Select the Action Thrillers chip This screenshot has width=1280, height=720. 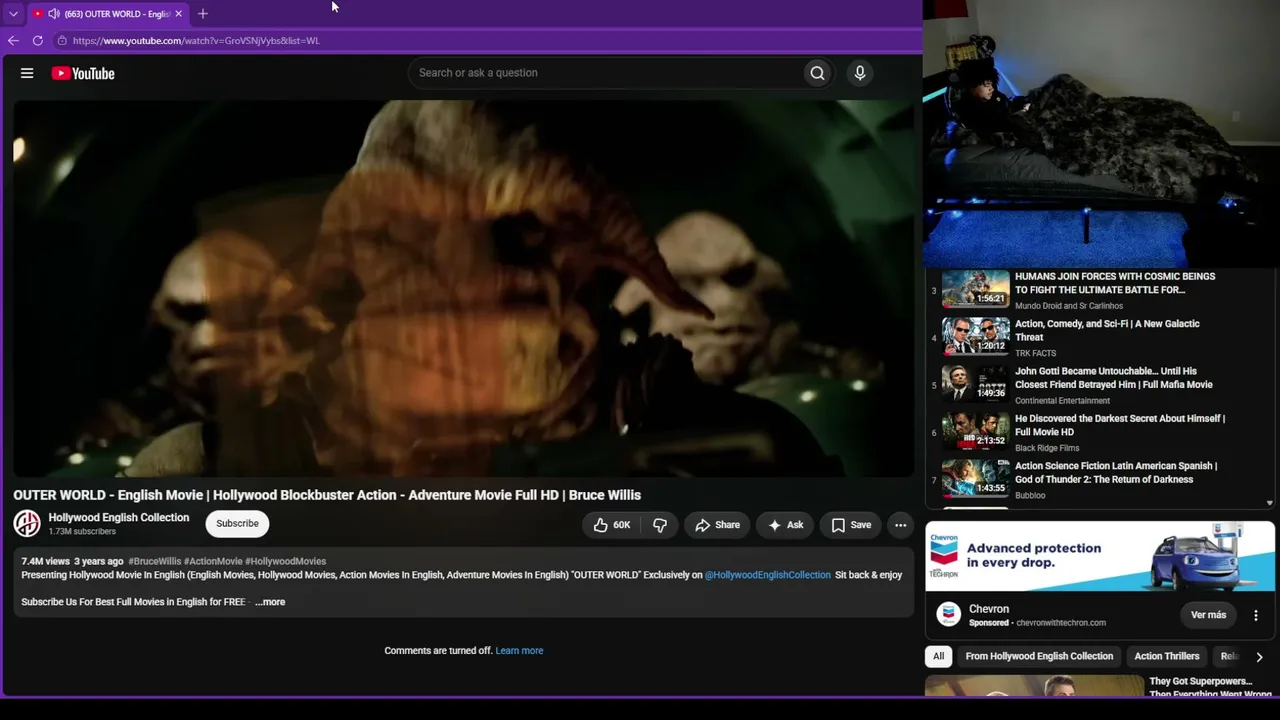[x=1166, y=656]
